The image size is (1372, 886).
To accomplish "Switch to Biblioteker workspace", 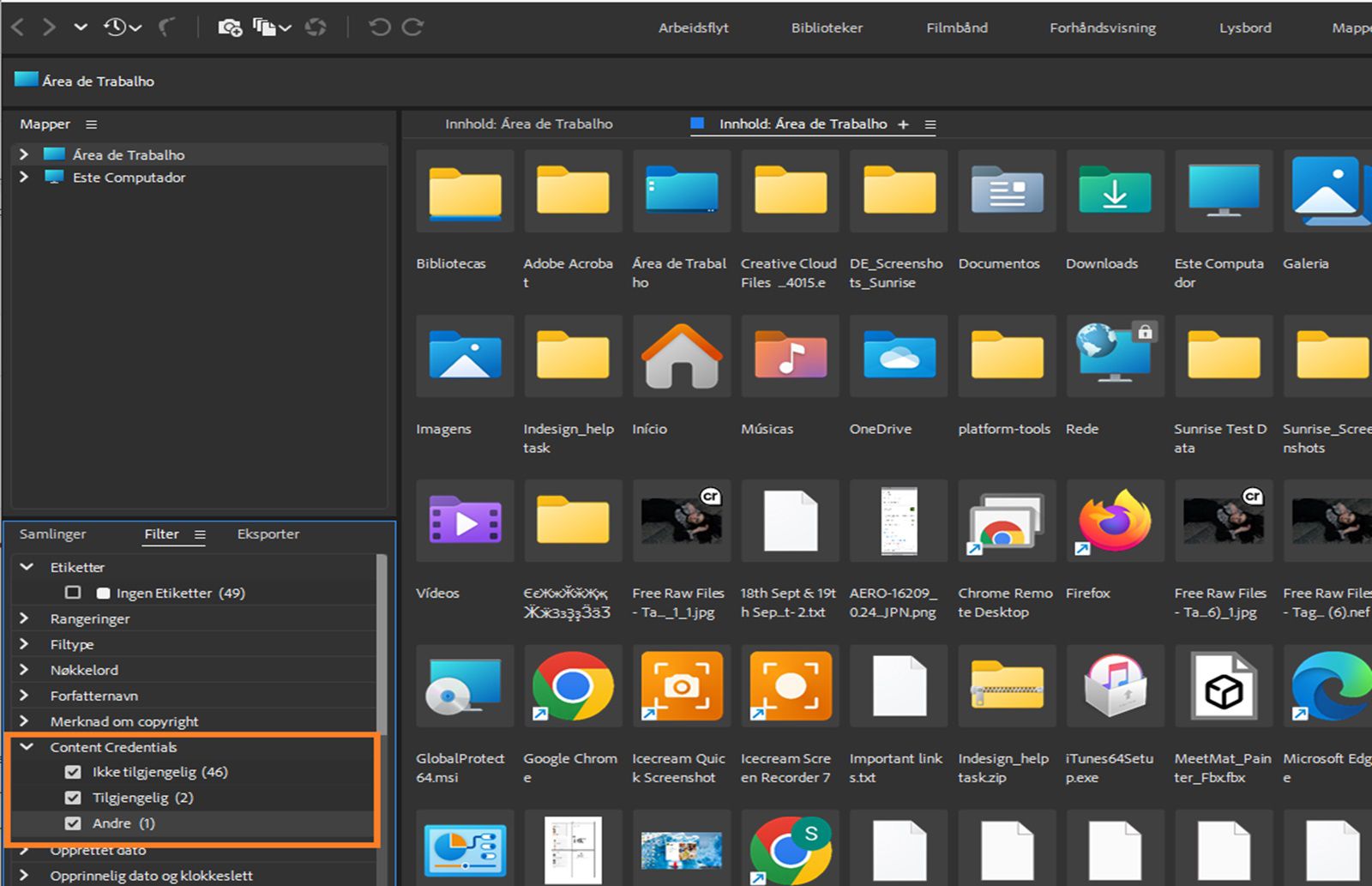I will coord(827,27).
